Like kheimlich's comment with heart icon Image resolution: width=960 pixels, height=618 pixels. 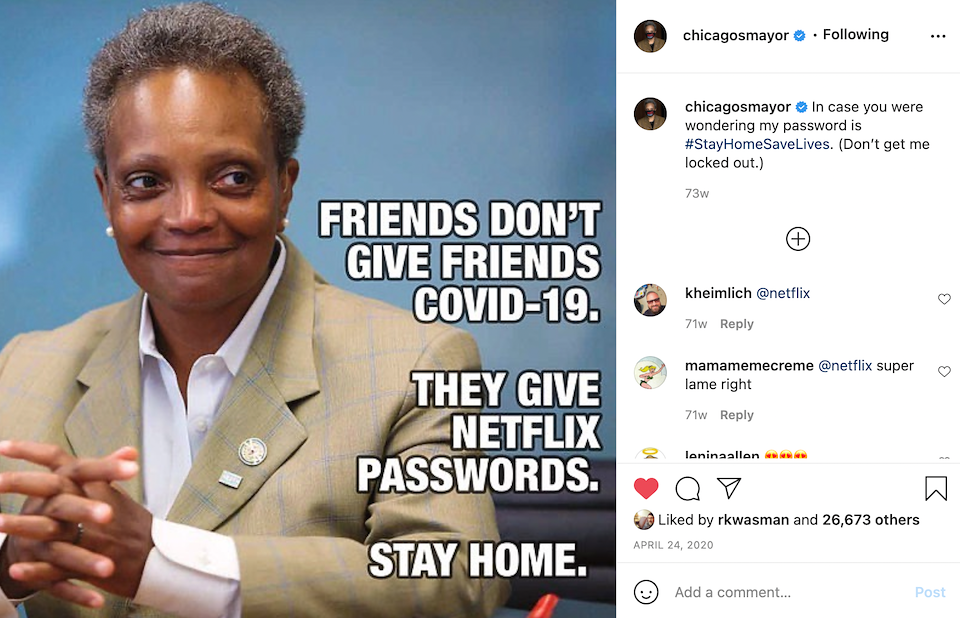(x=944, y=298)
